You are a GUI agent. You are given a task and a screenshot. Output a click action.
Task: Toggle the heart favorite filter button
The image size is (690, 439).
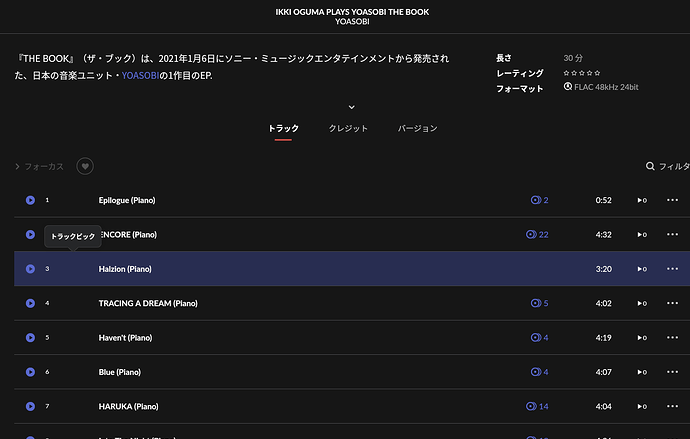(x=85, y=166)
